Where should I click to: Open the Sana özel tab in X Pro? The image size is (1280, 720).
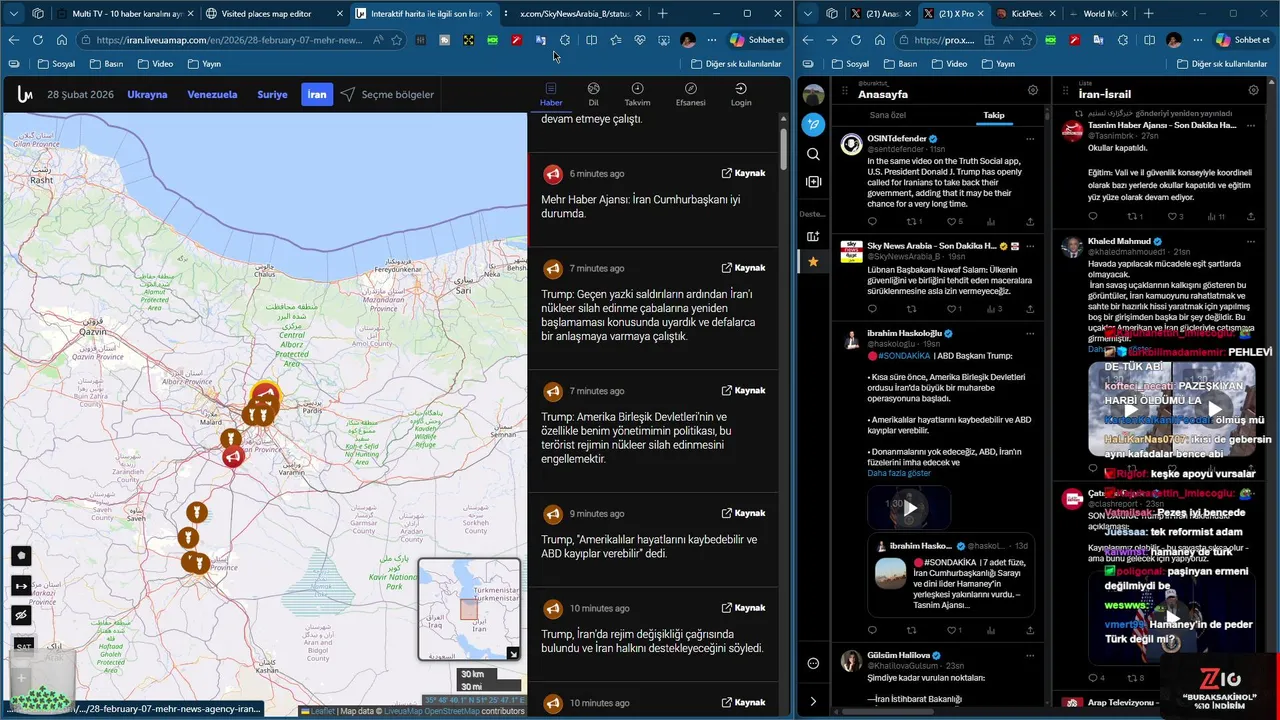pyautogui.click(x=887, y=115)
